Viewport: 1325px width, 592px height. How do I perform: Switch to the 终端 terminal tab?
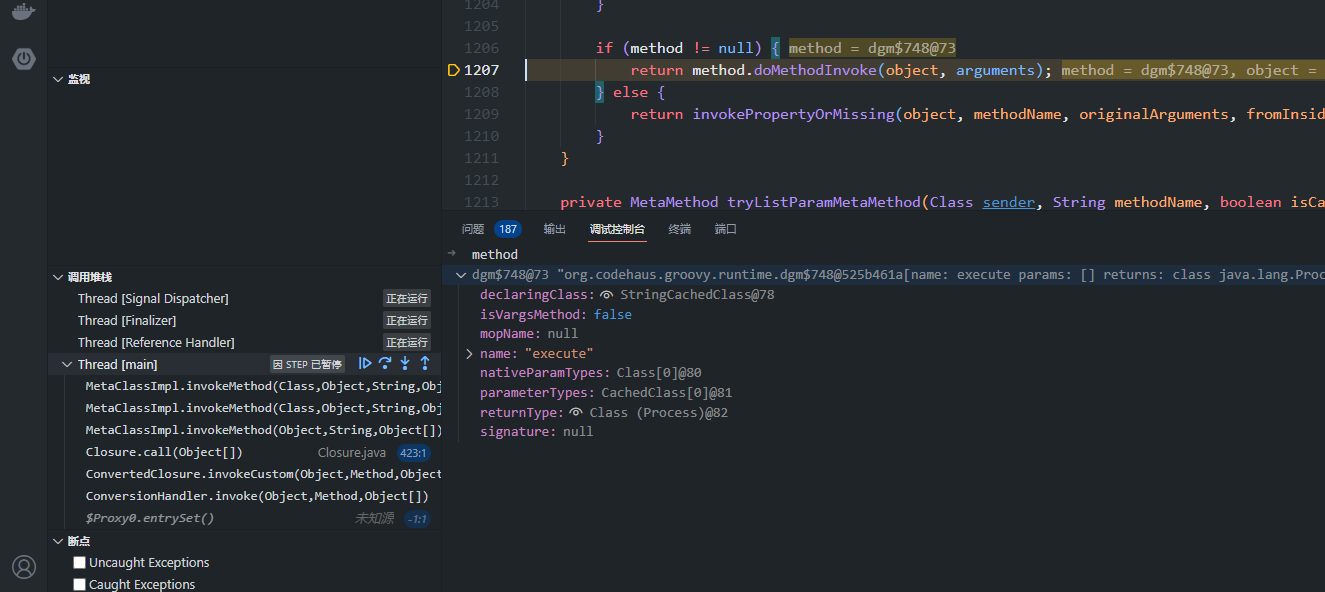(679, 229)
